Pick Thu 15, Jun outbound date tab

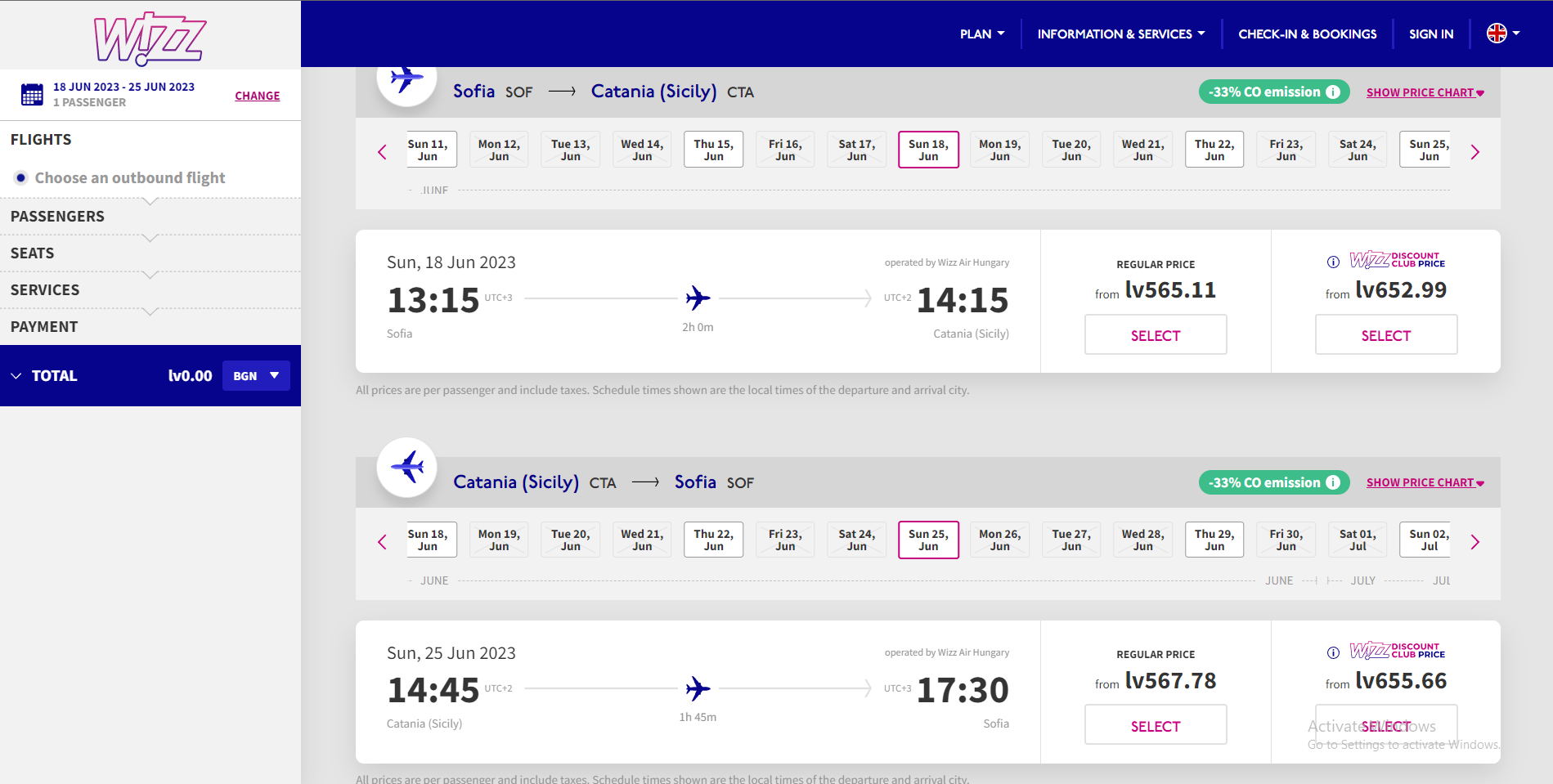click(713, 150)
